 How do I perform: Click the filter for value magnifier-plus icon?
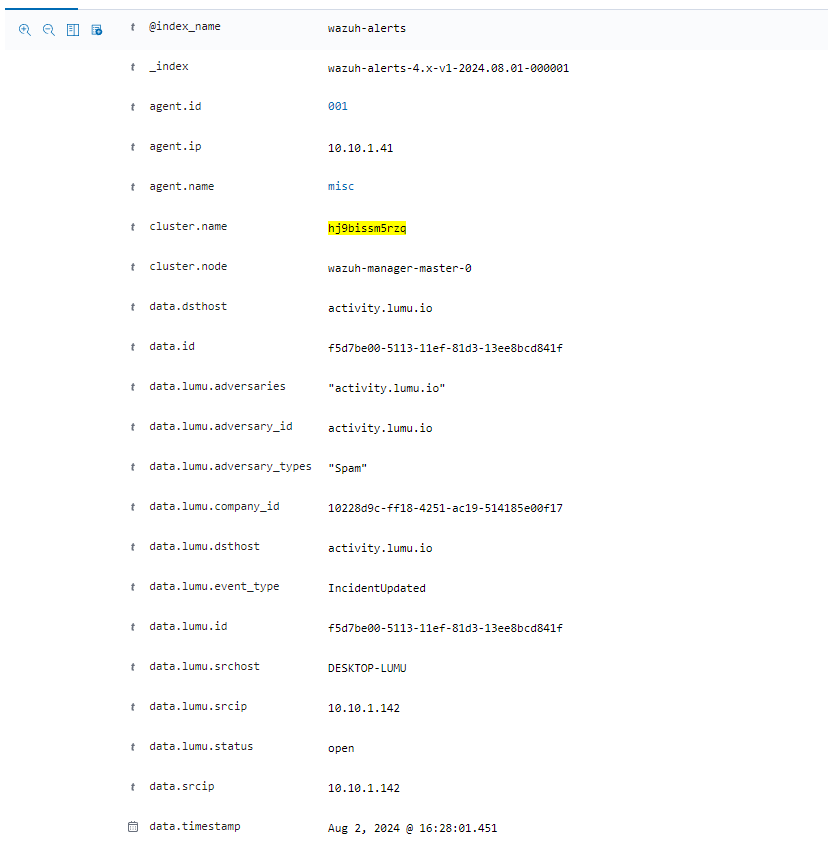pyautogui.click(x=25, y=30)
